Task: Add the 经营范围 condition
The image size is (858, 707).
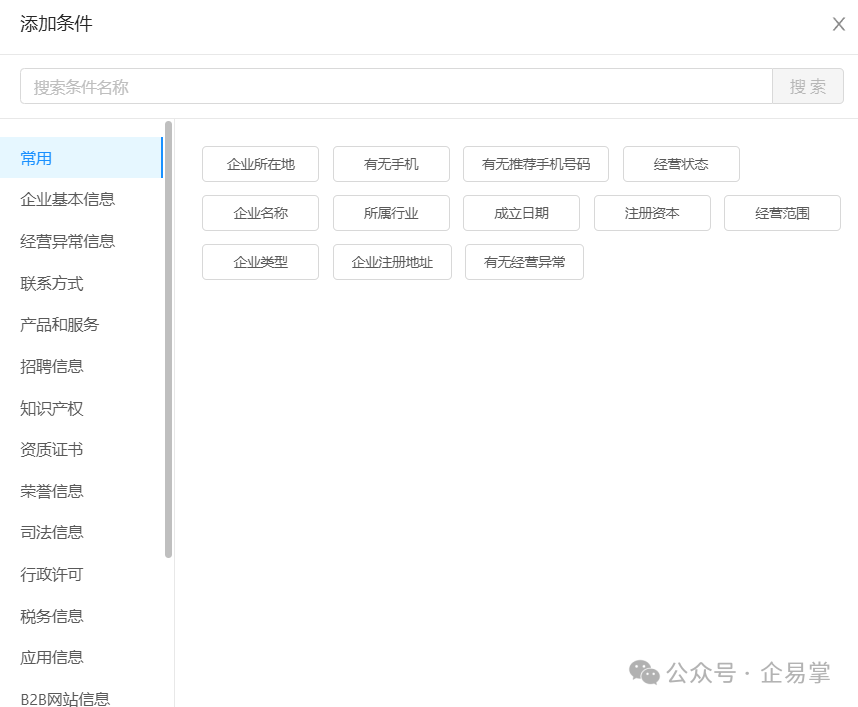Action: (782, 213)
